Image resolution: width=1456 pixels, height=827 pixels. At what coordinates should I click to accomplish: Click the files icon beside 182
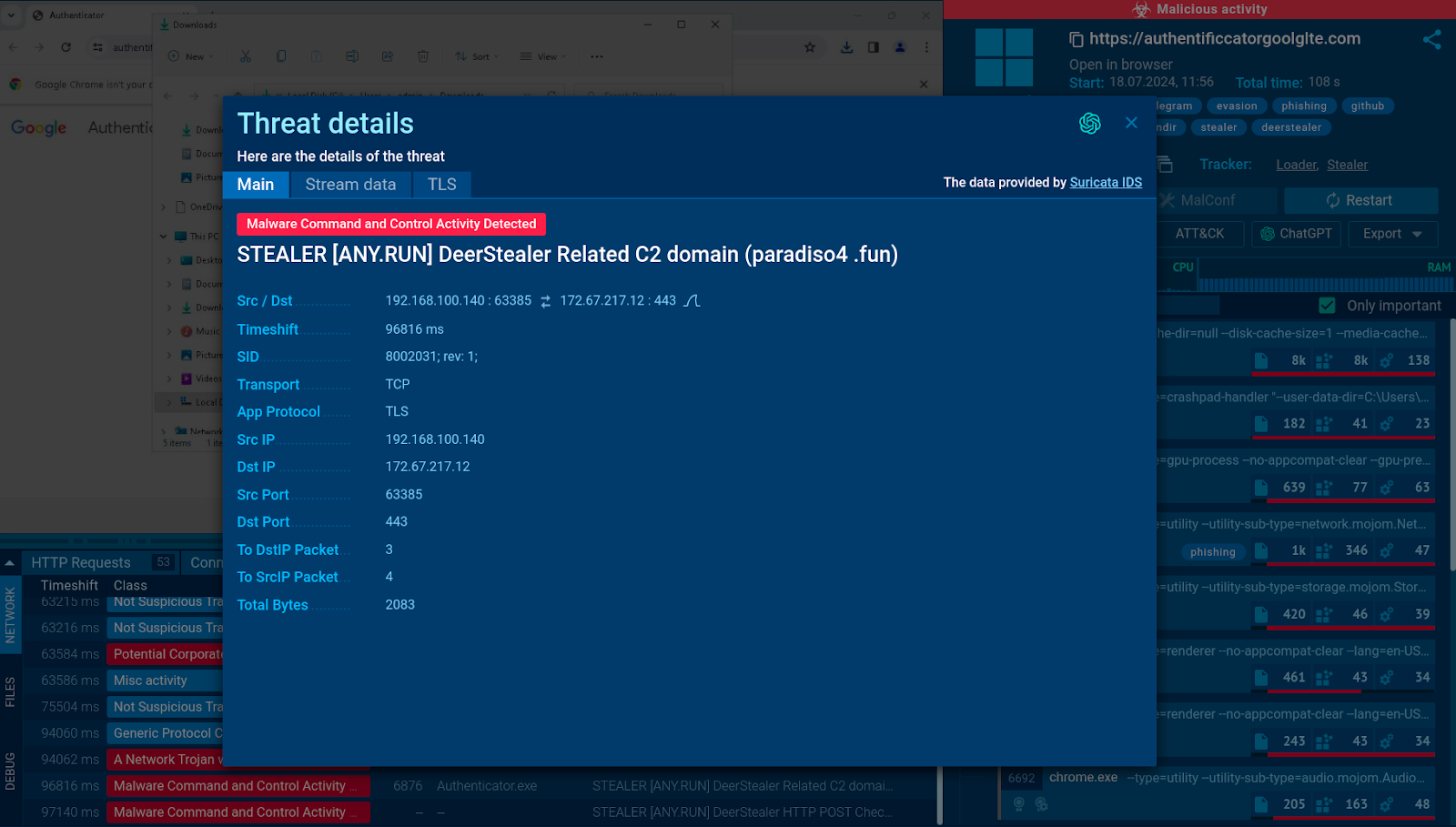[x=1261, y=424]
